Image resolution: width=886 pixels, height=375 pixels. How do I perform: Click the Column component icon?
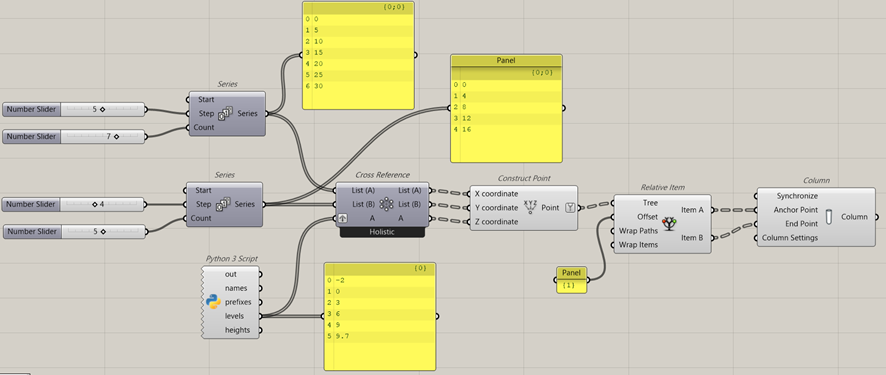829,217
